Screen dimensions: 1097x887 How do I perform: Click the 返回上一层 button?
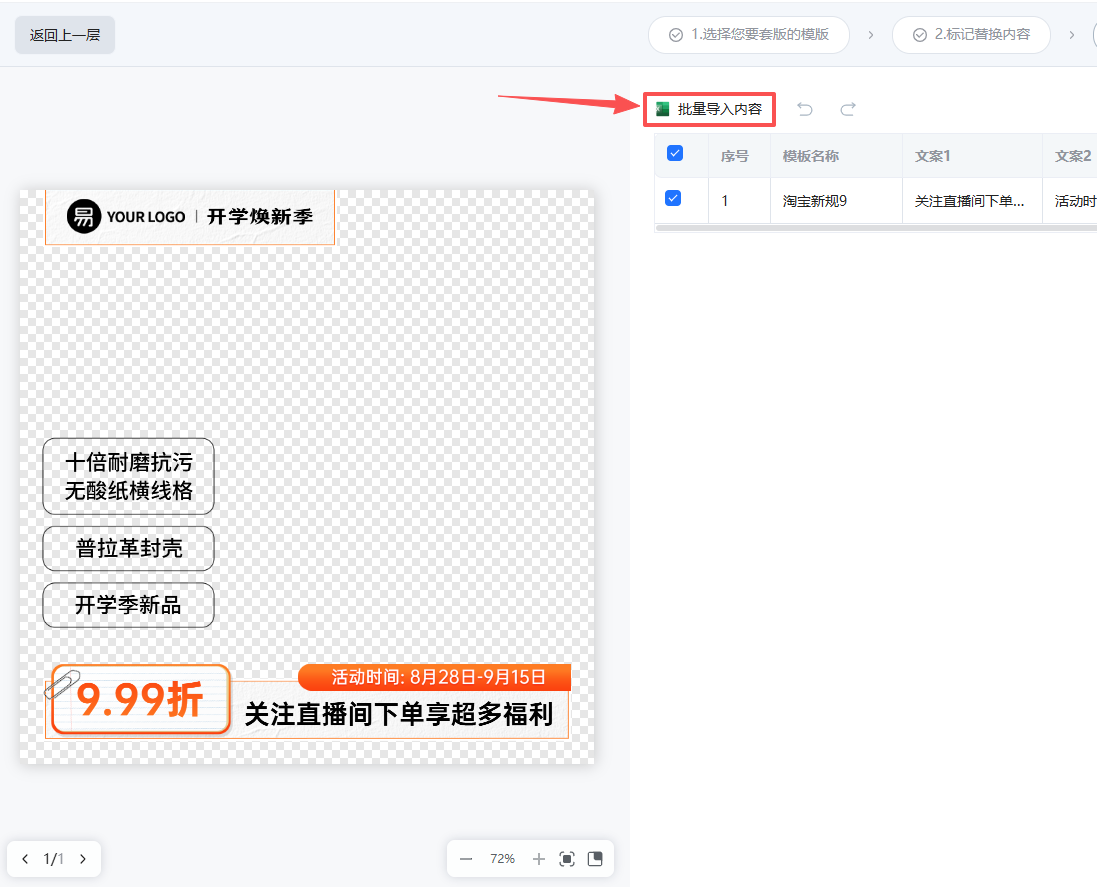click(64, 33)
